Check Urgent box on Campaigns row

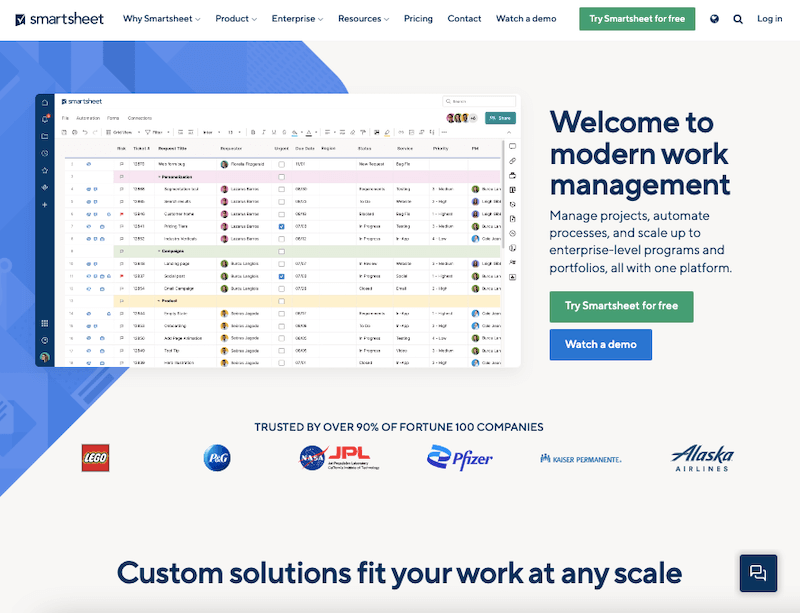coord(281,252)
